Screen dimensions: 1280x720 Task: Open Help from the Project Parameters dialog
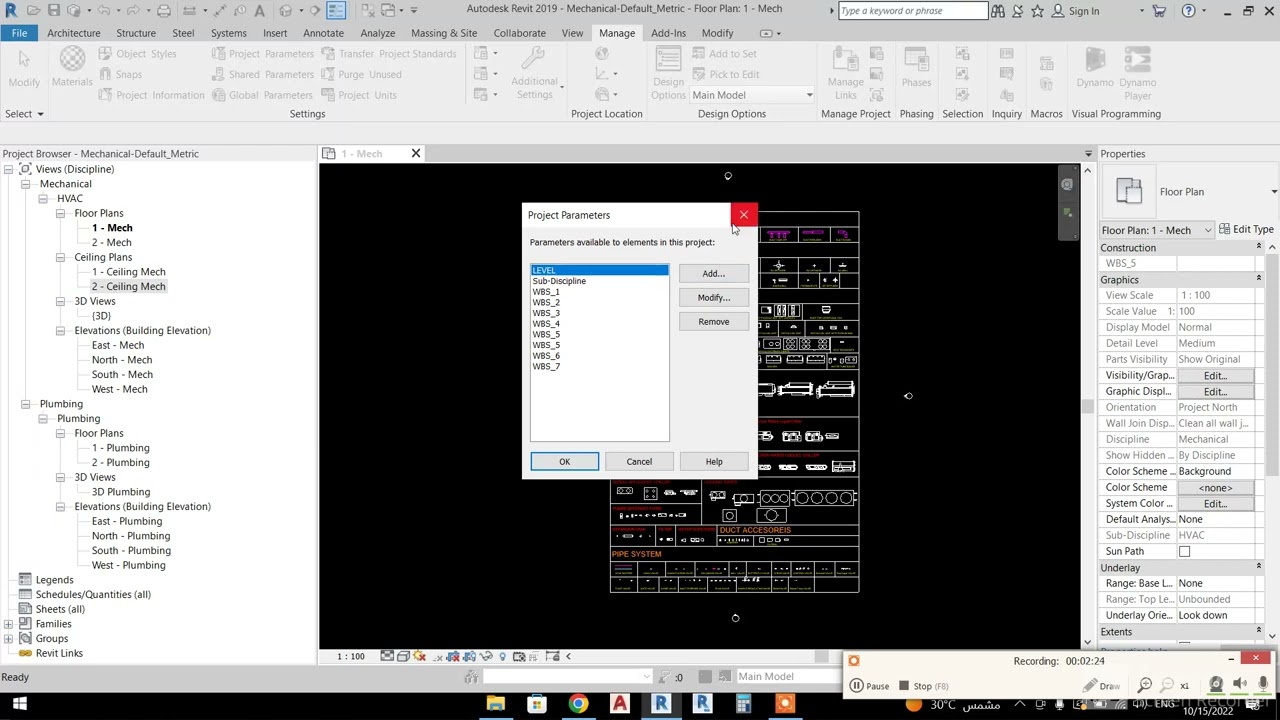point(713,461)
